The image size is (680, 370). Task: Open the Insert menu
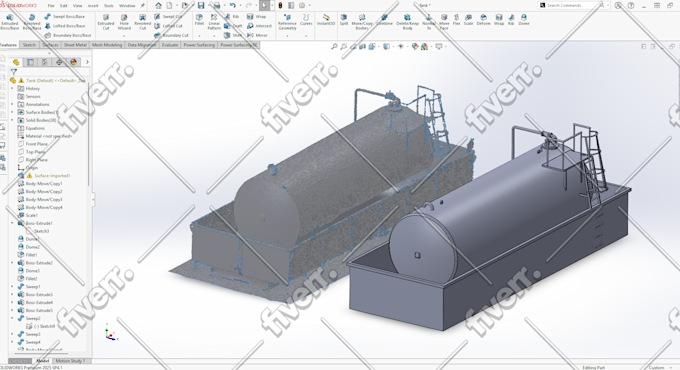[x=93, y=6]
